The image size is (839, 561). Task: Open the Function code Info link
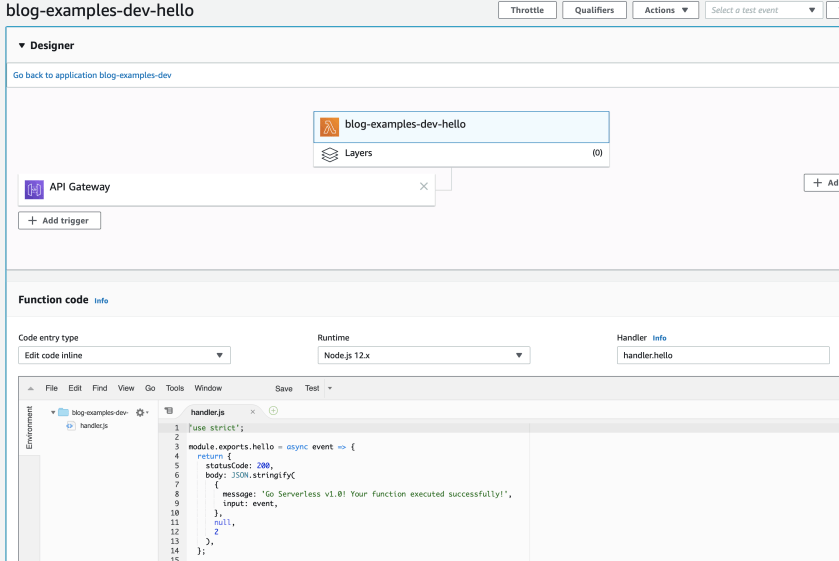(x=101, y=301)
